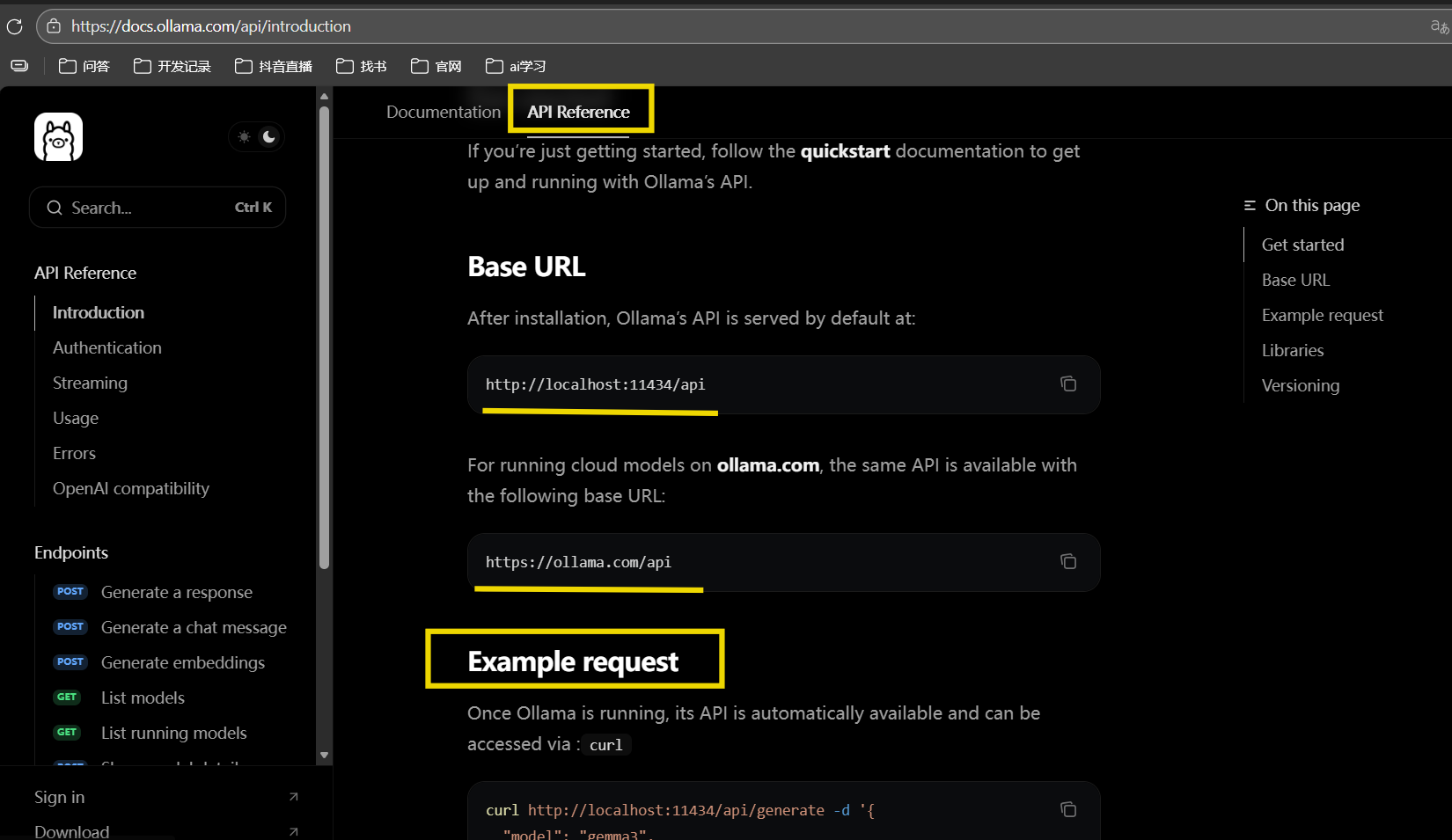Click the search magnifier icon
Image resolution: width=1452 pixels, height=840 pixels.
point(55,208)
